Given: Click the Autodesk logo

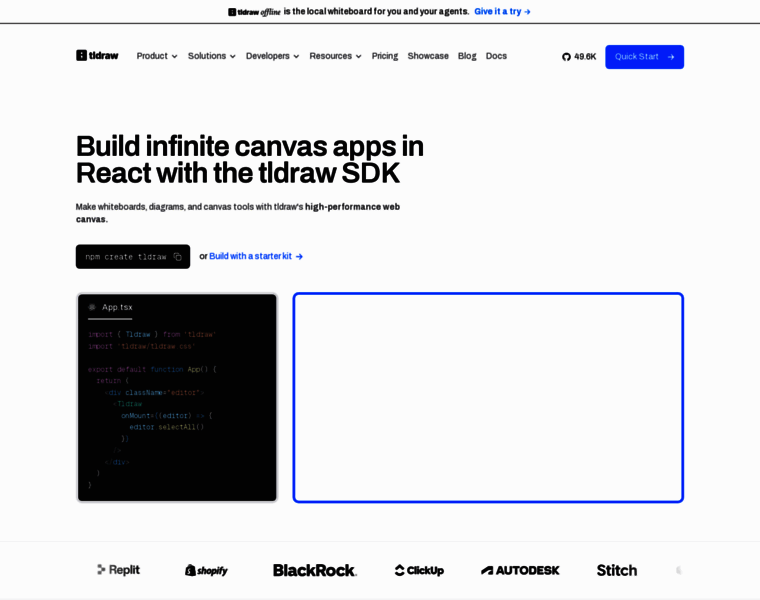Looking at the screenshot, I should coord(520,570).
